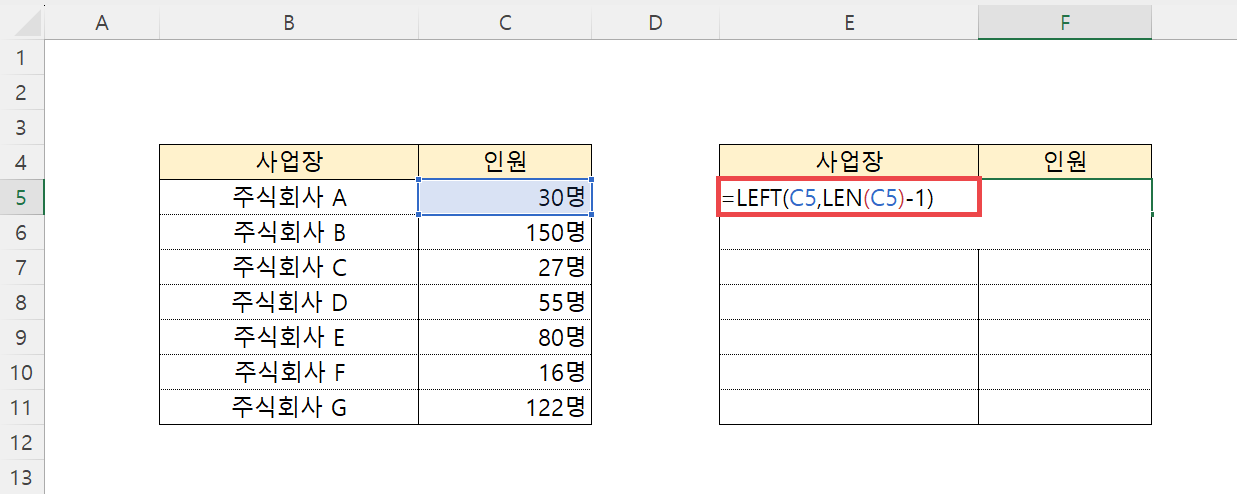The height and width of the screenshot is (494, 1237).
Task: Select cell containing 주식회사 B
Action: tap(289, 232)
